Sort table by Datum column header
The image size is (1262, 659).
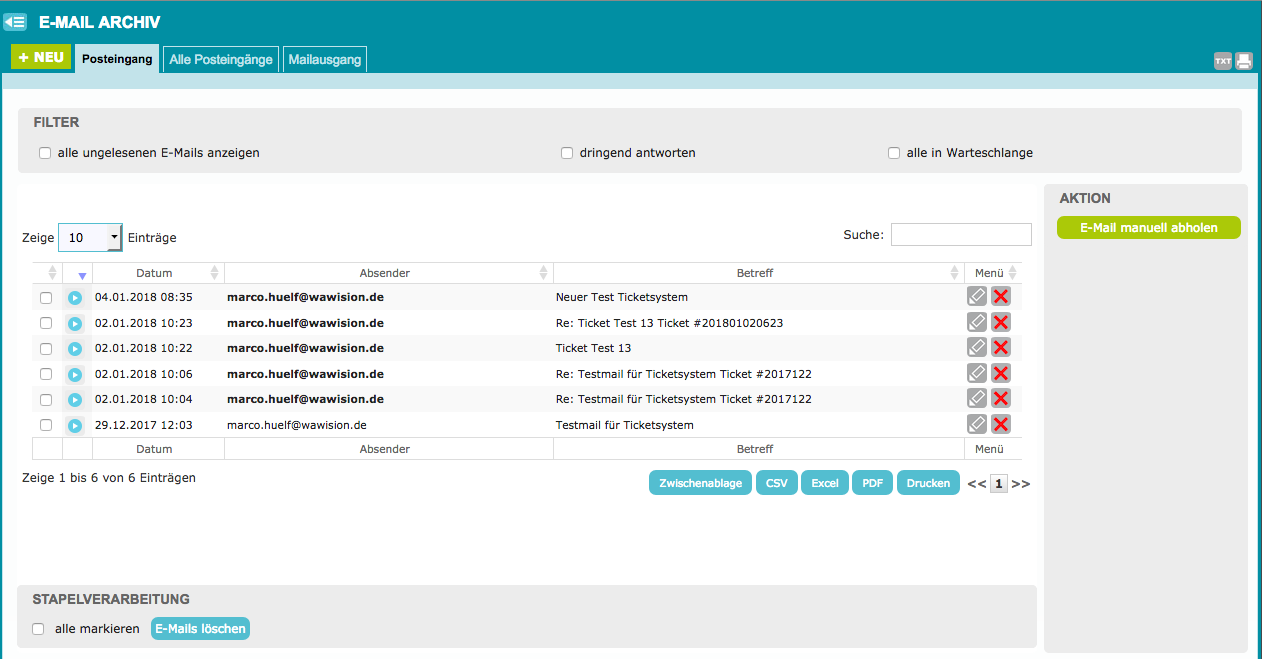click(154, 273)
